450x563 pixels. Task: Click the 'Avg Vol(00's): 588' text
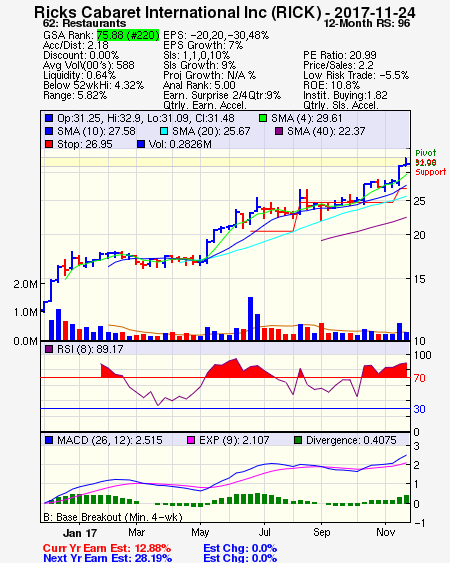pos(89,65)
